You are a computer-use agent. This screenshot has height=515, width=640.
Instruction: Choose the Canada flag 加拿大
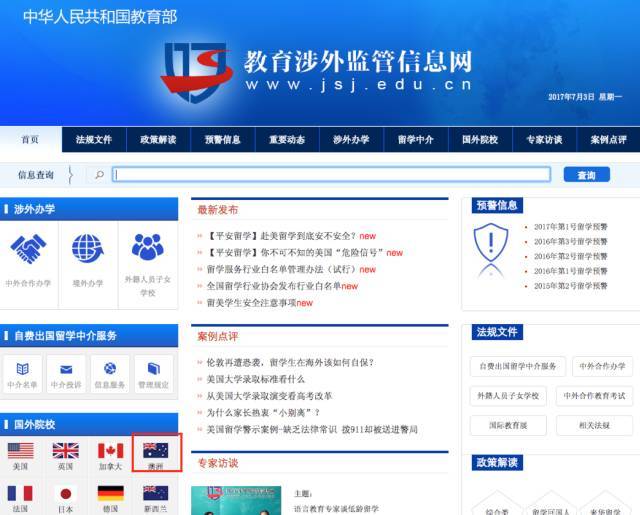(110, 450)
